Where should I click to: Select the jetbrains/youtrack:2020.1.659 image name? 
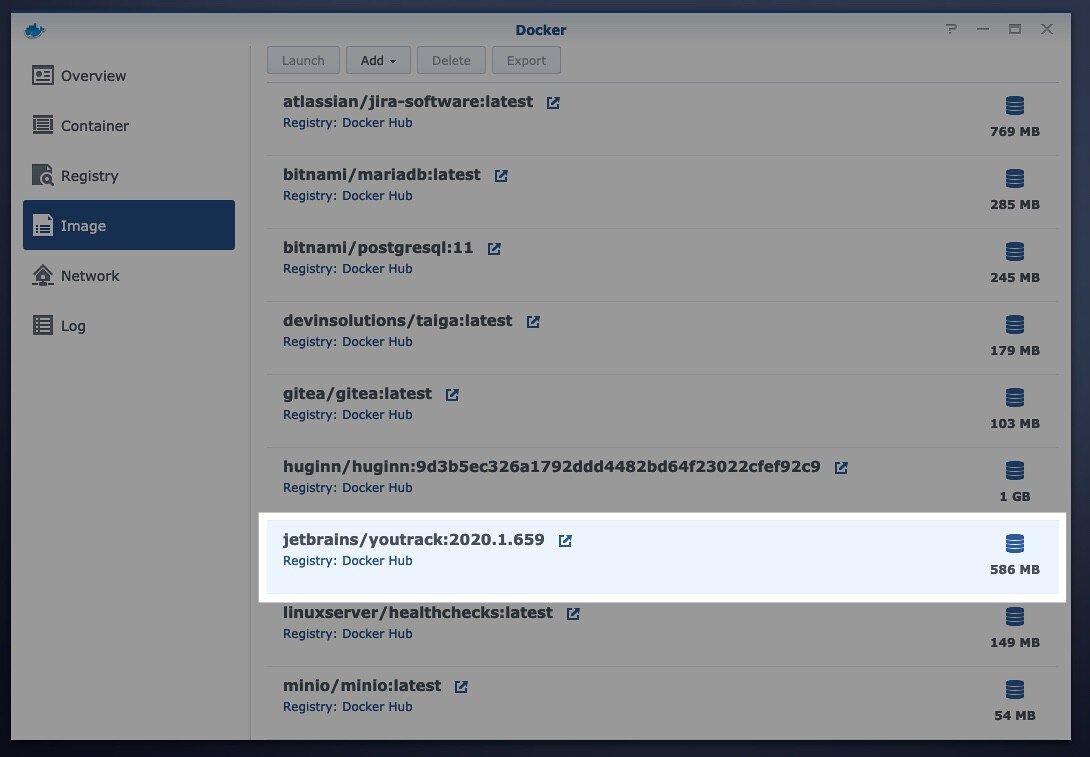pyautogui.click(x=414, y=539)
